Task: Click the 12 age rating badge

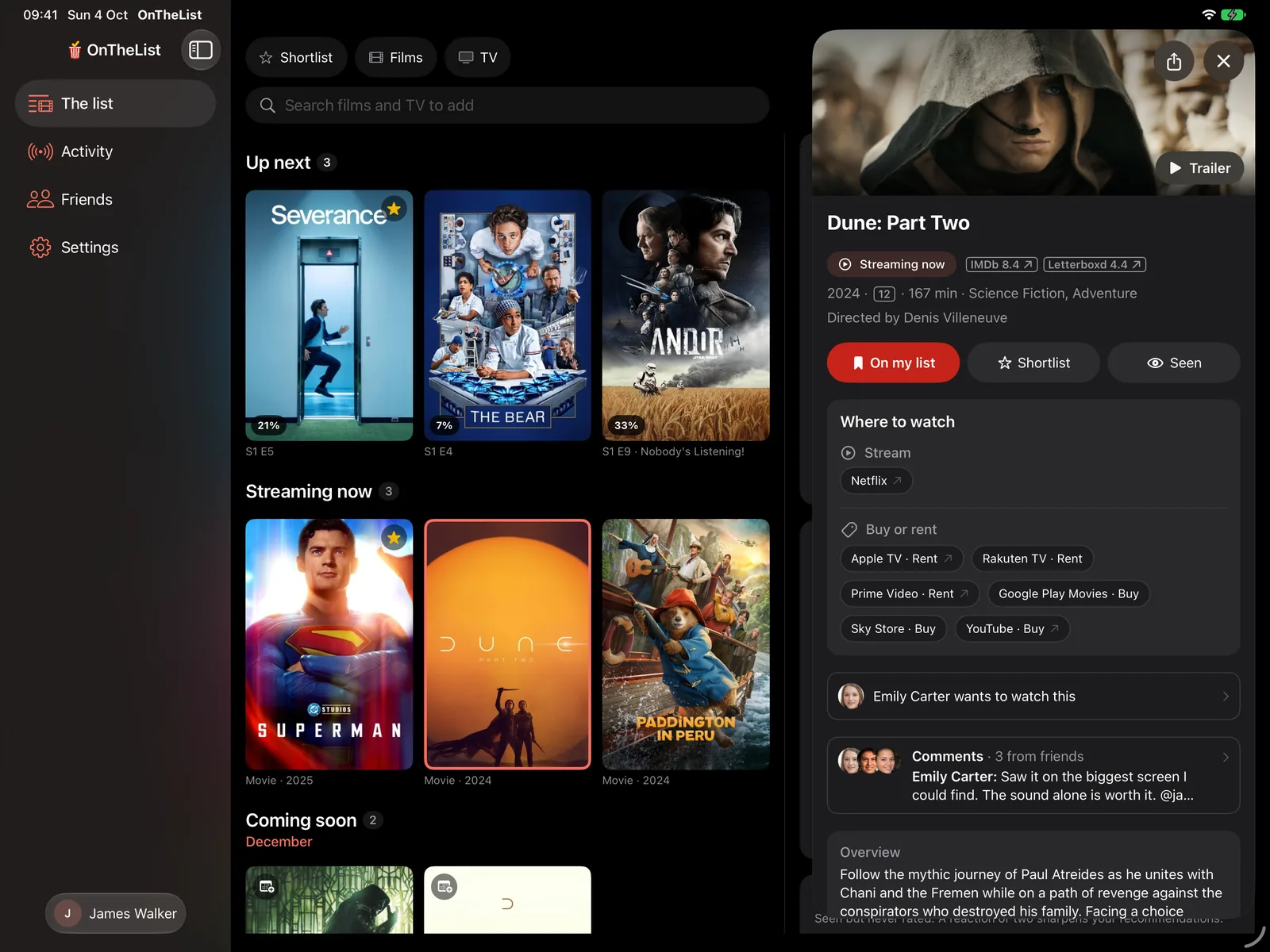Action: [884, 294]
